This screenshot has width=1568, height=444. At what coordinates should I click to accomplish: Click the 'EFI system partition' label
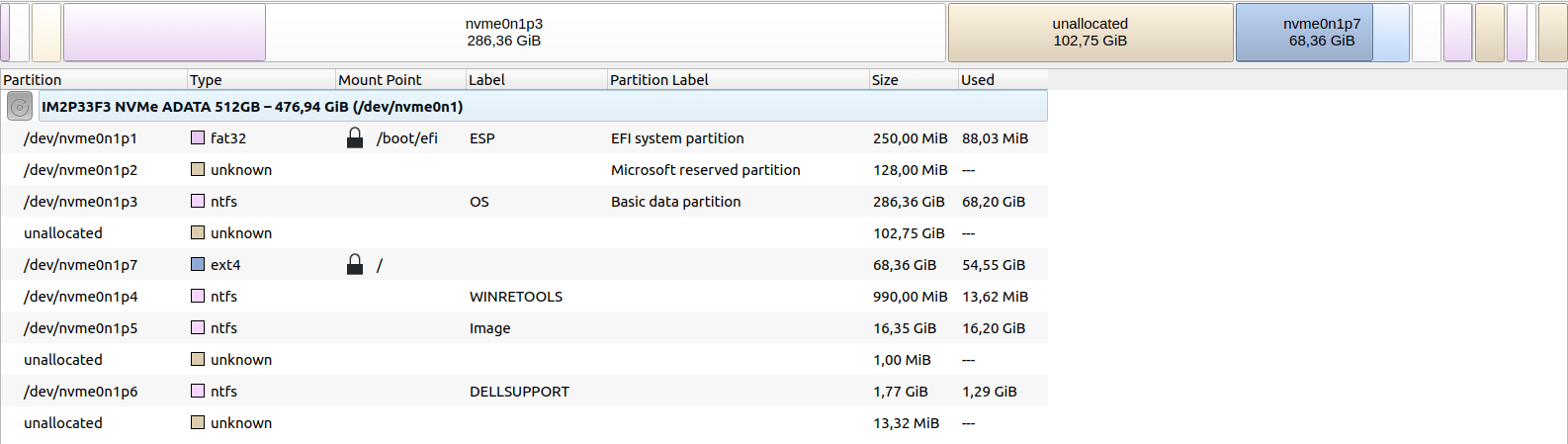pyautogui.click(x=677, y=138)
